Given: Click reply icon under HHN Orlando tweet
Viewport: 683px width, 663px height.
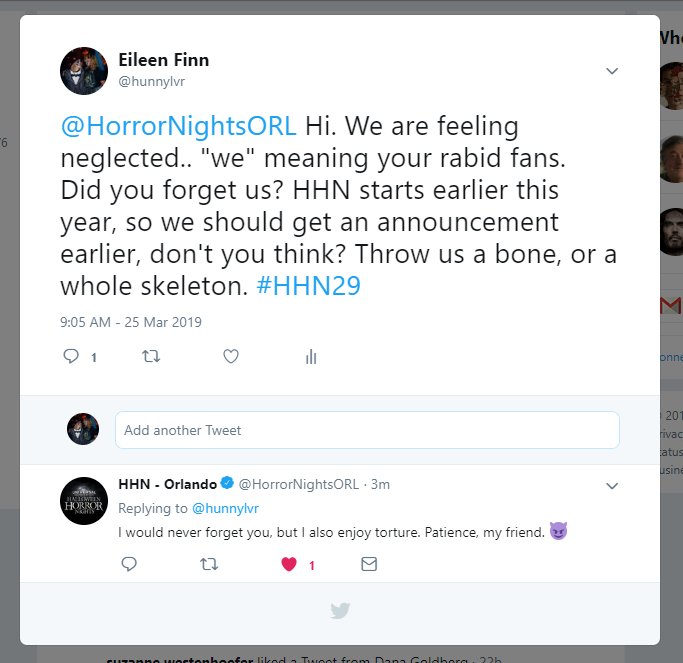Looking at the screenshot, I should coord(129,564).
